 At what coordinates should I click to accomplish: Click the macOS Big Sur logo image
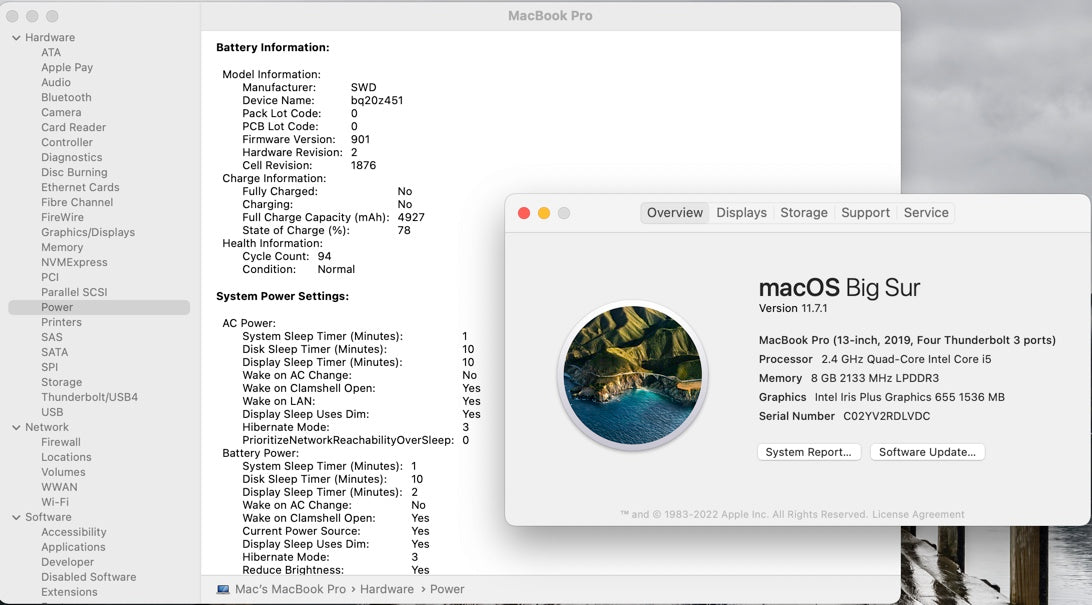pos(632,375)
